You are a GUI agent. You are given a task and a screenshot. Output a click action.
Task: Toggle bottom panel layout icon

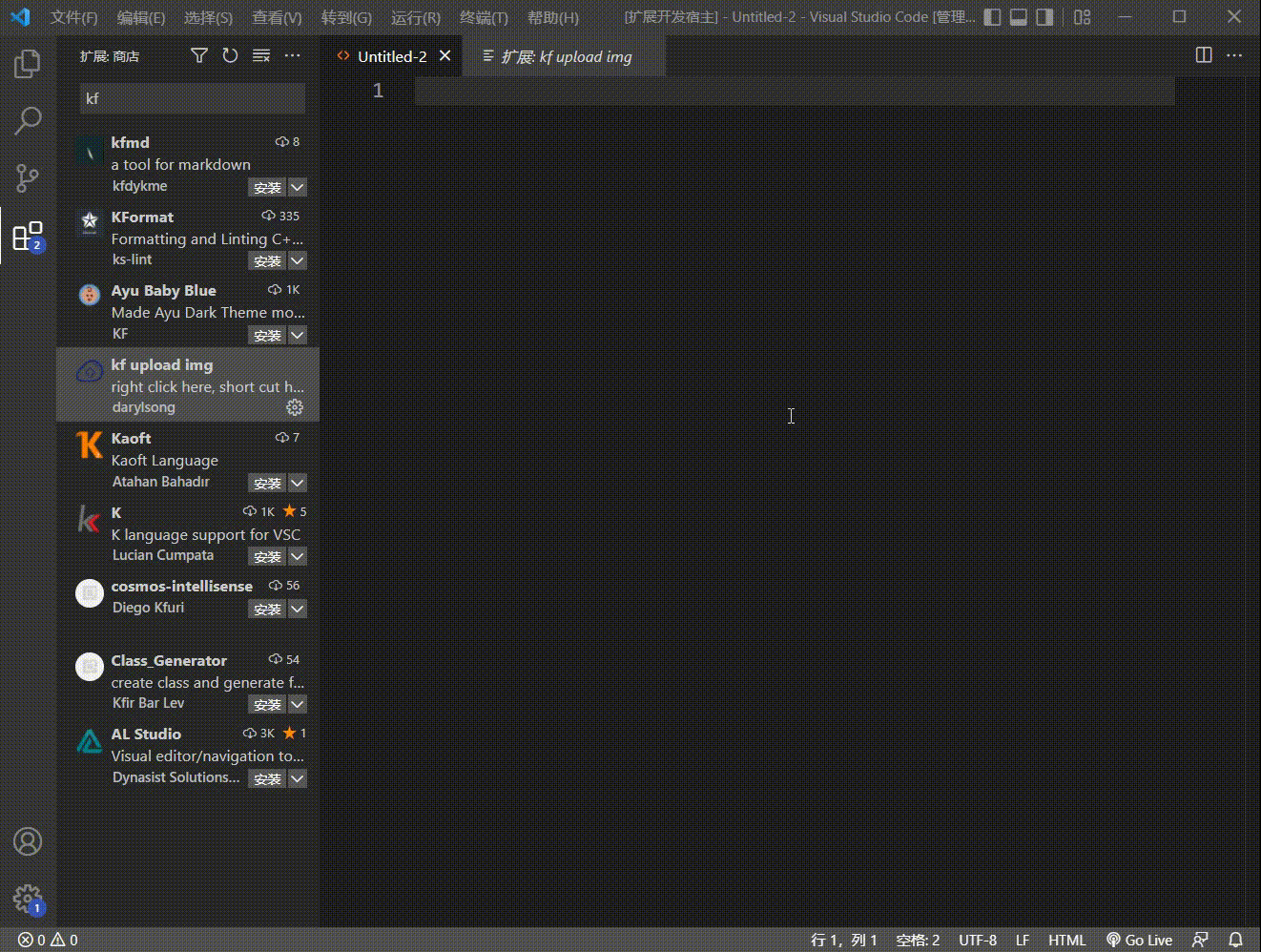(x=1019, y=17)
